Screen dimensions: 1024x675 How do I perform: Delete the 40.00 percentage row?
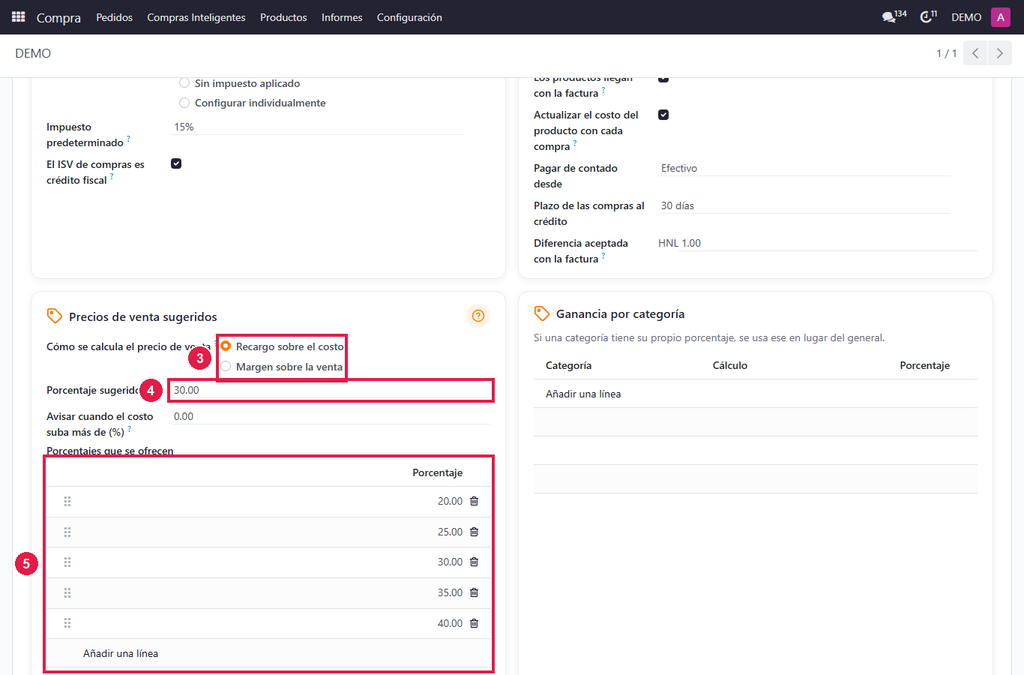474,623
